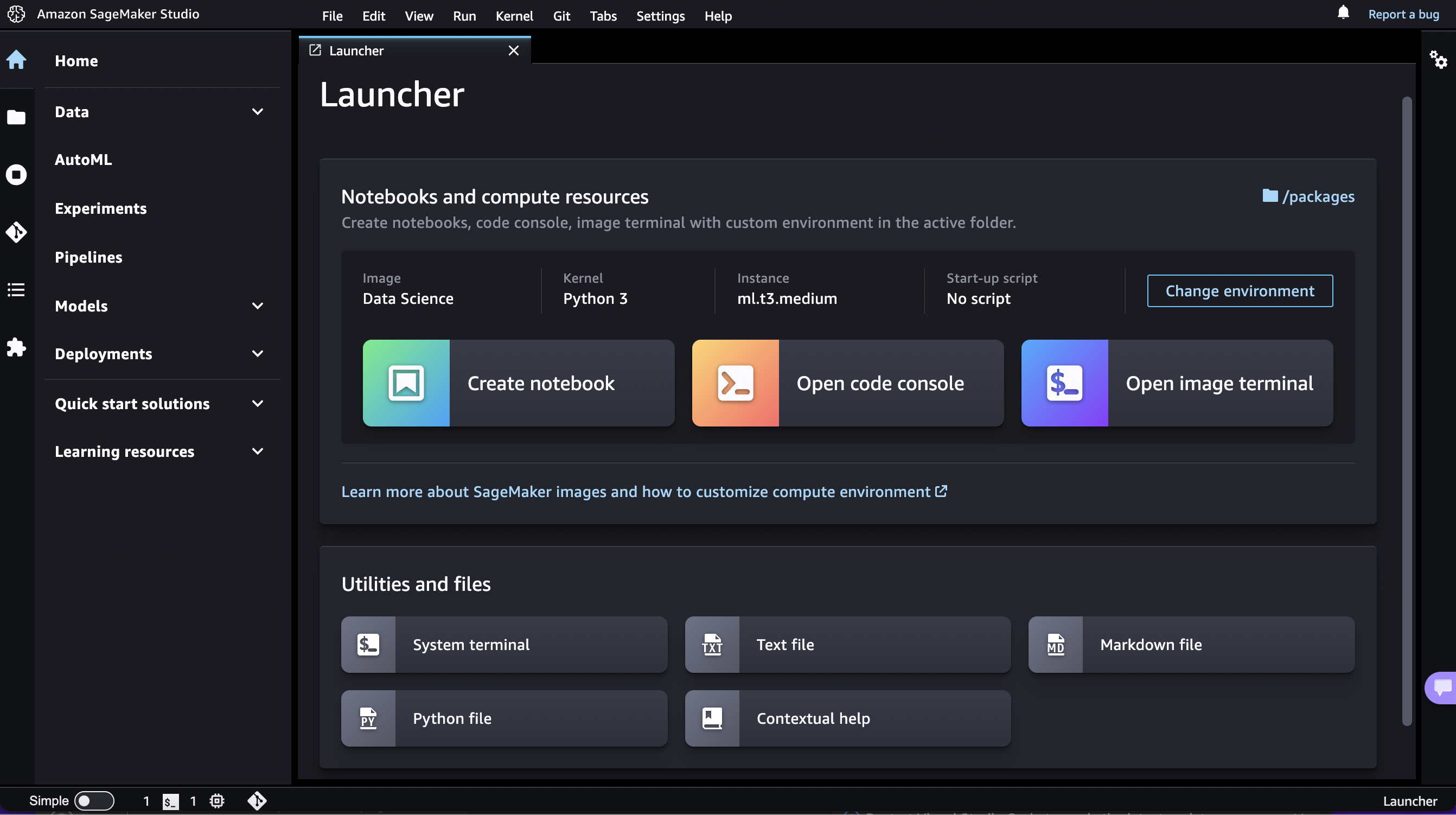Image resolution: width=1456 pixels, height=815 pixels.
Task: Click the Create notebook icon
Action: (406, 382)
